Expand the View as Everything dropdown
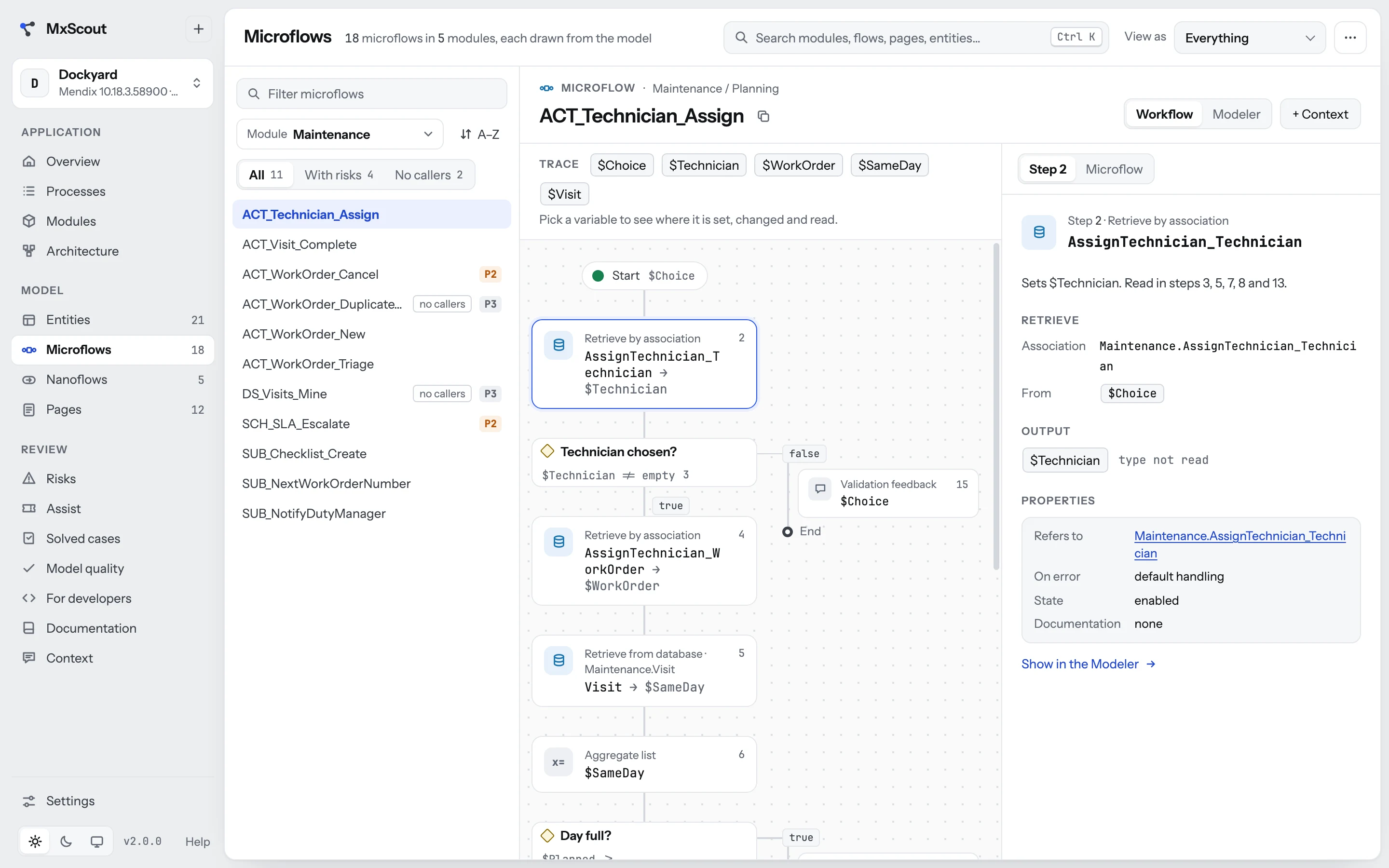The height and width of the screenshot is (868, 1389). [1250, 38]
